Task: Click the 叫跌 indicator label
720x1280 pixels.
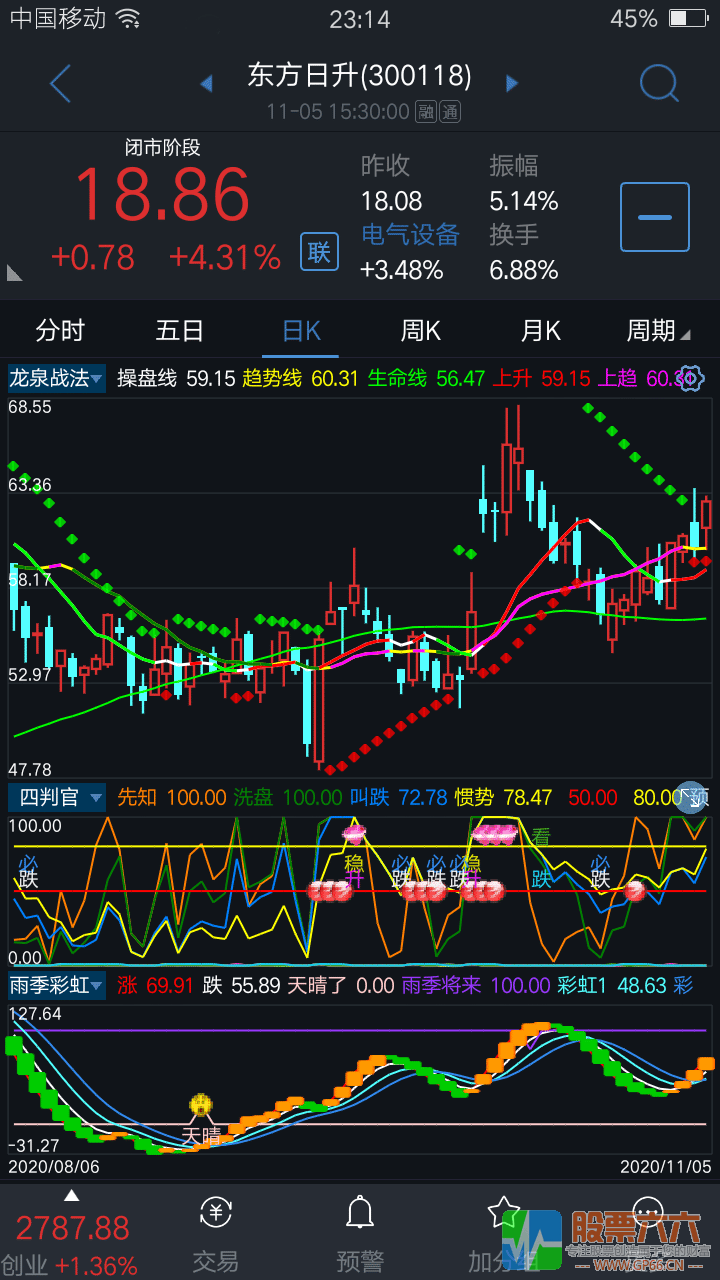Action: [370, 797]
